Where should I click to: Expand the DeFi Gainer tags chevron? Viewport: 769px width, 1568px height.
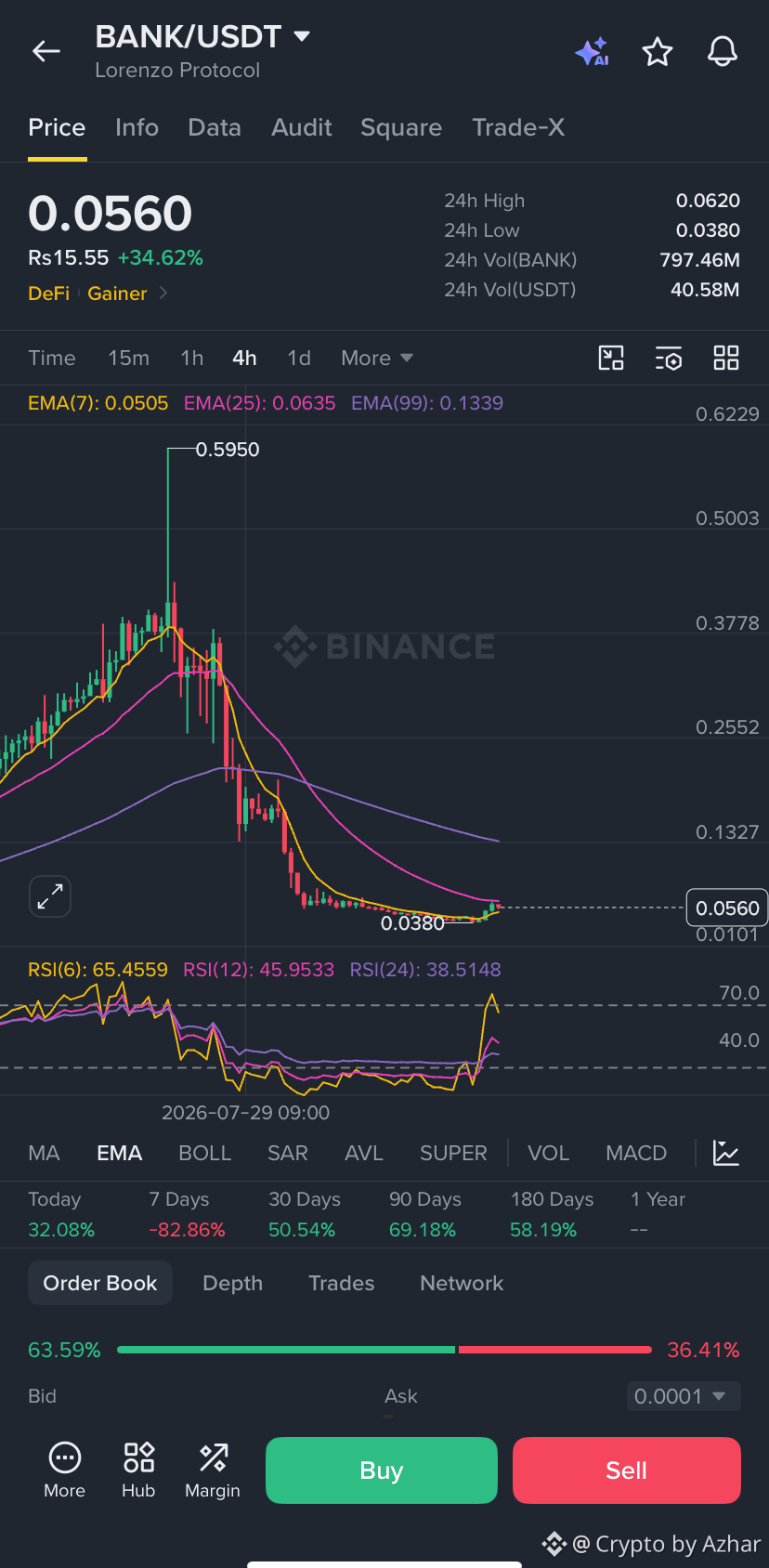(x=163, y=293)
